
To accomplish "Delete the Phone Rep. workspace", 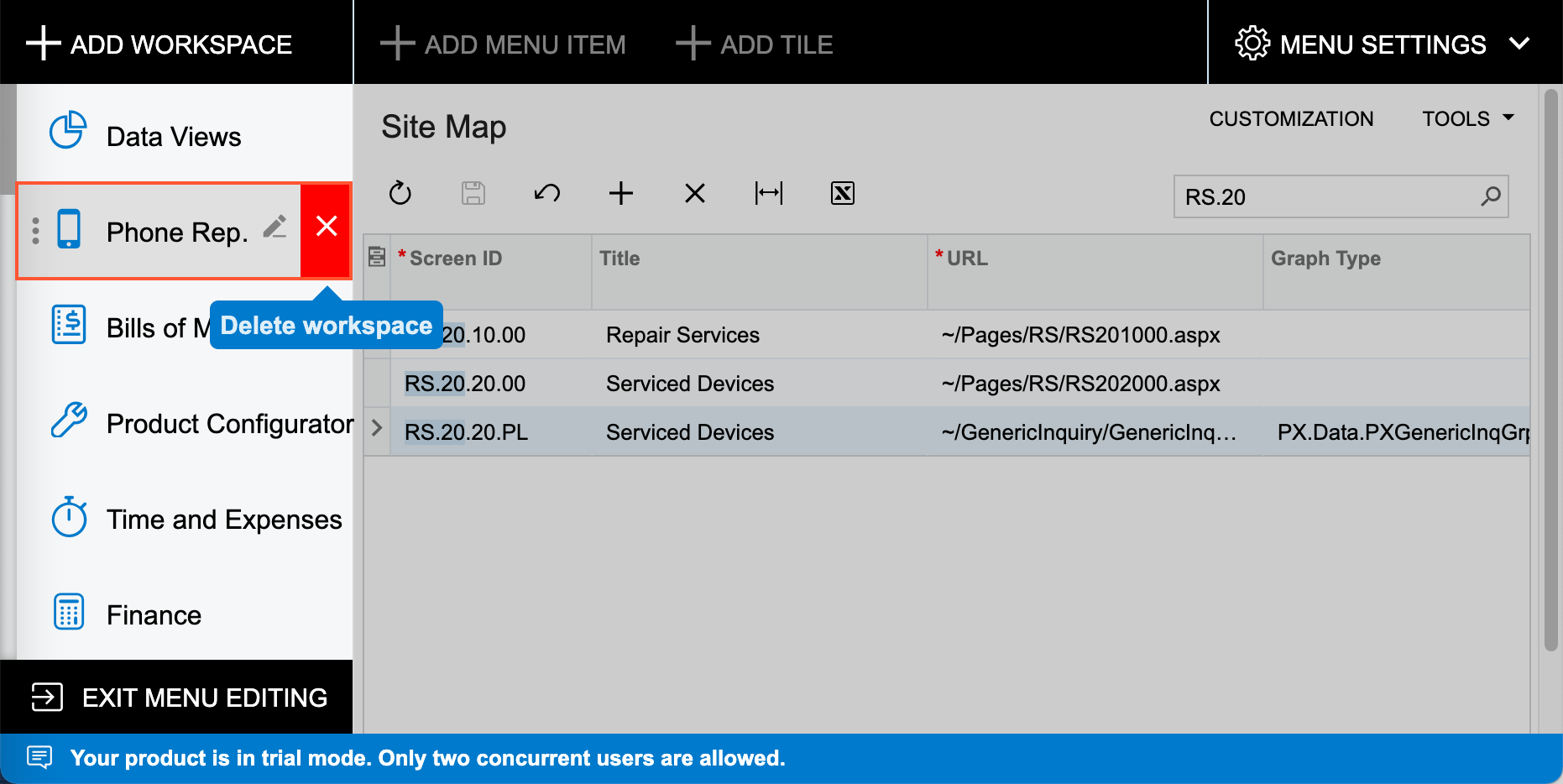I will click(x=327, y=227).
